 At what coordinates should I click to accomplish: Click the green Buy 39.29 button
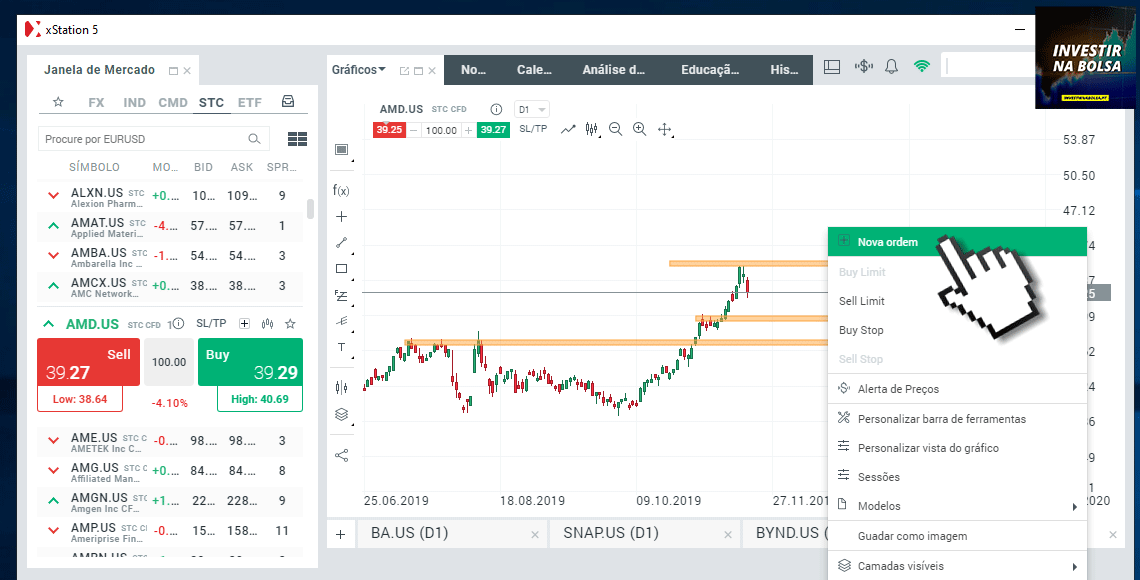click(250, 362)
